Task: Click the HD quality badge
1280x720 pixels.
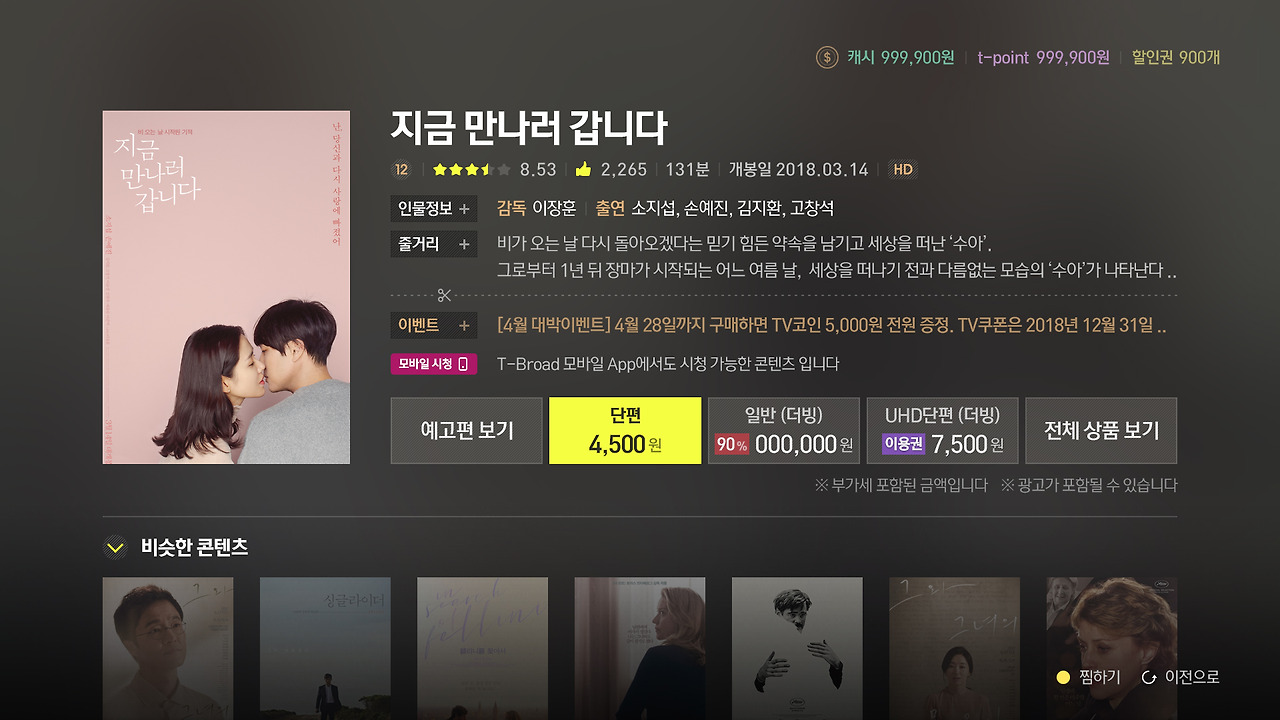Action: 903,169
